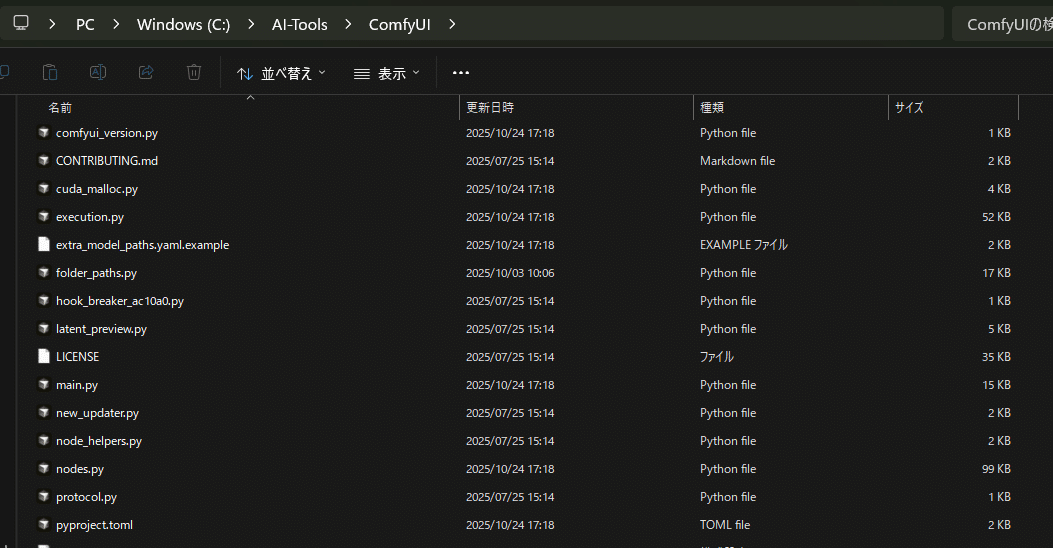
Task: Click the PC monitor icon in address bar
Action: (21, 24)
